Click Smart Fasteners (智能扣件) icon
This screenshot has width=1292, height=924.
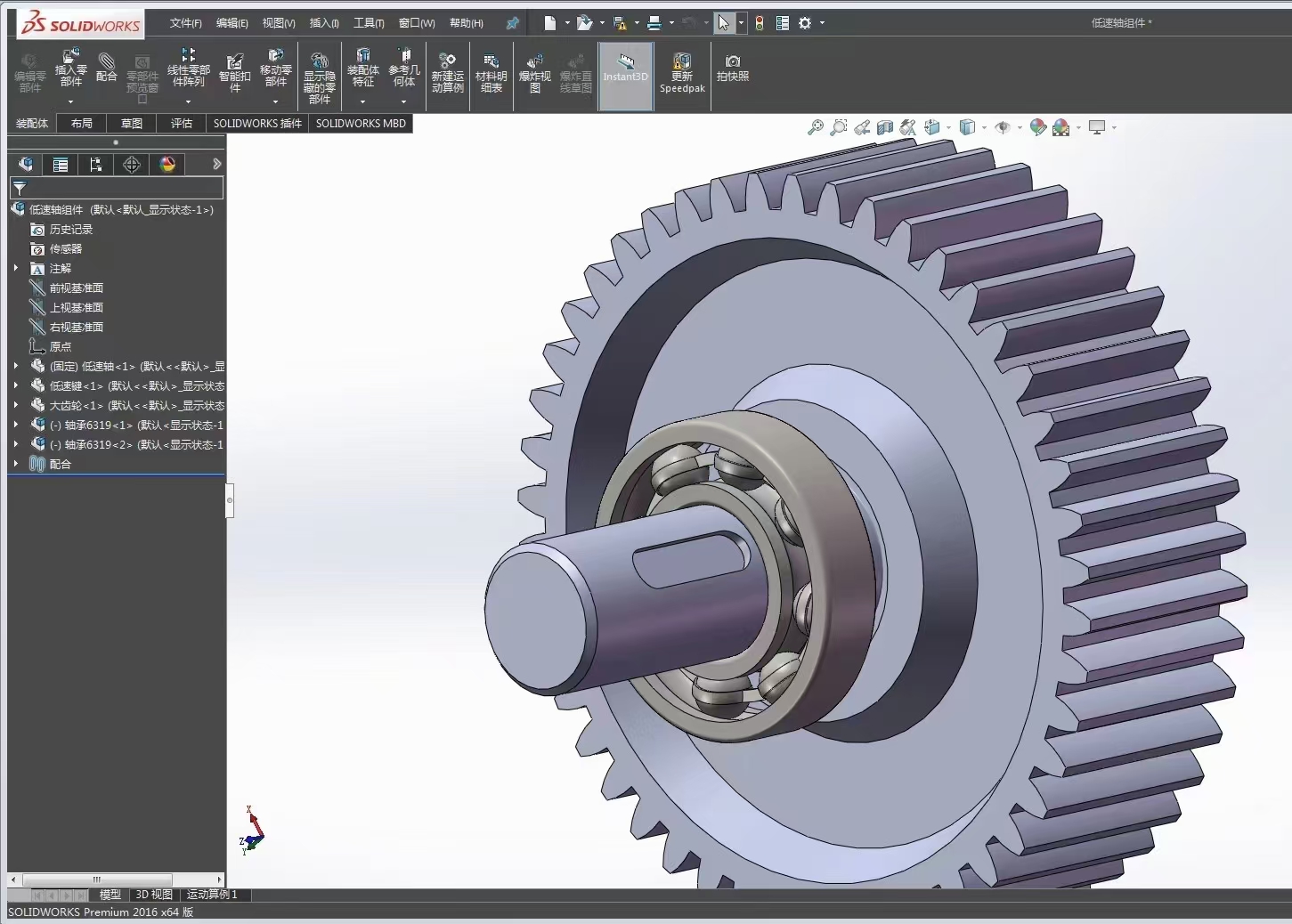coord(235,73)
